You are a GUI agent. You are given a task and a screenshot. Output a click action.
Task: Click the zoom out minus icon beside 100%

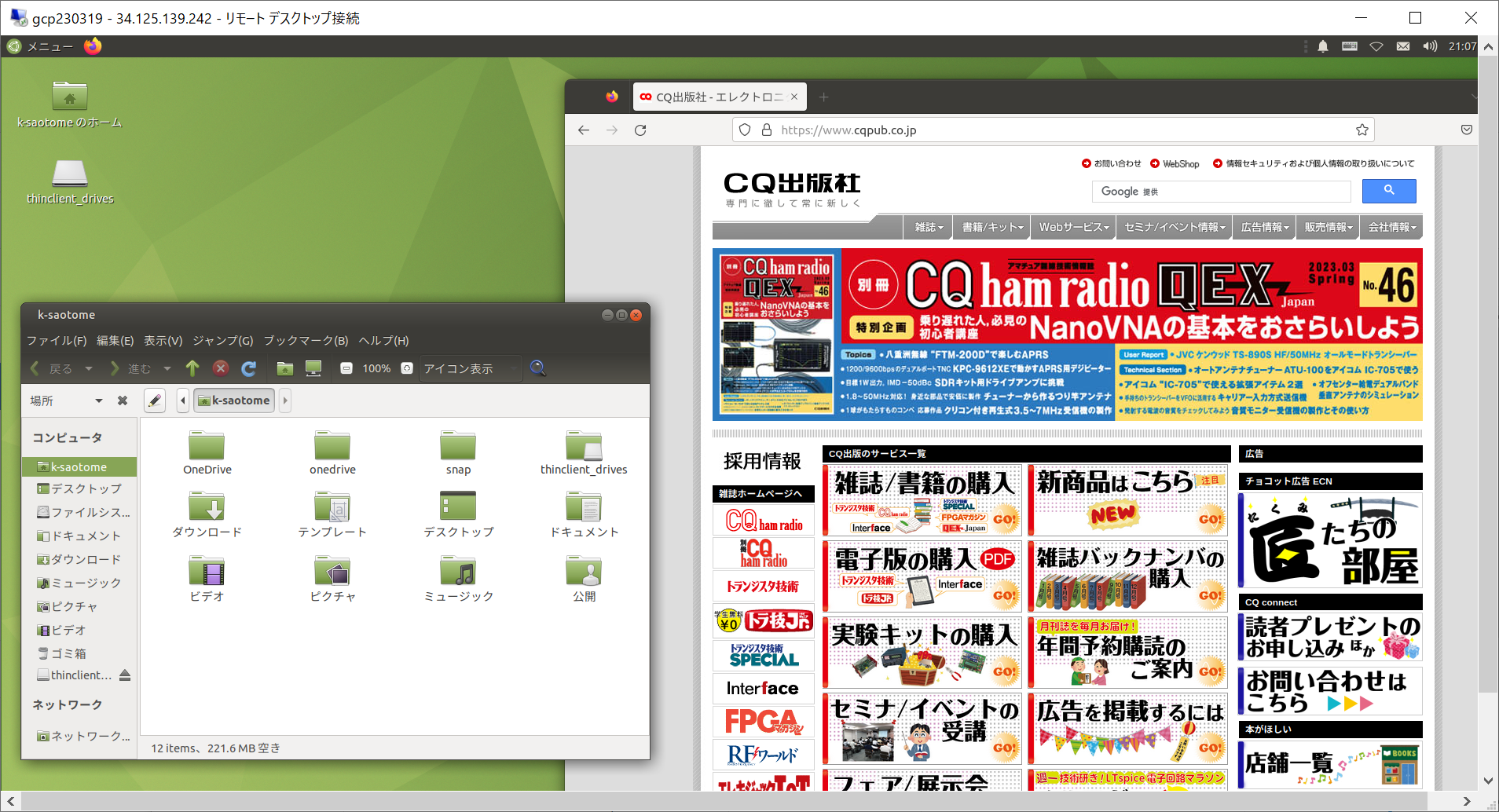click(346, 368)
